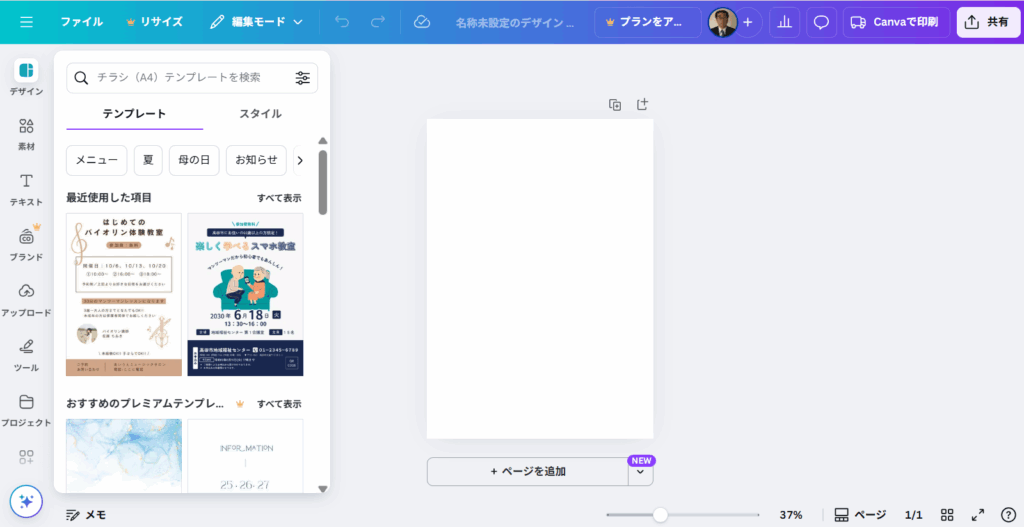Click すべて表示 beside 最近使用した項目
This screenshot has width=1024, height=527.
(279, 198)
